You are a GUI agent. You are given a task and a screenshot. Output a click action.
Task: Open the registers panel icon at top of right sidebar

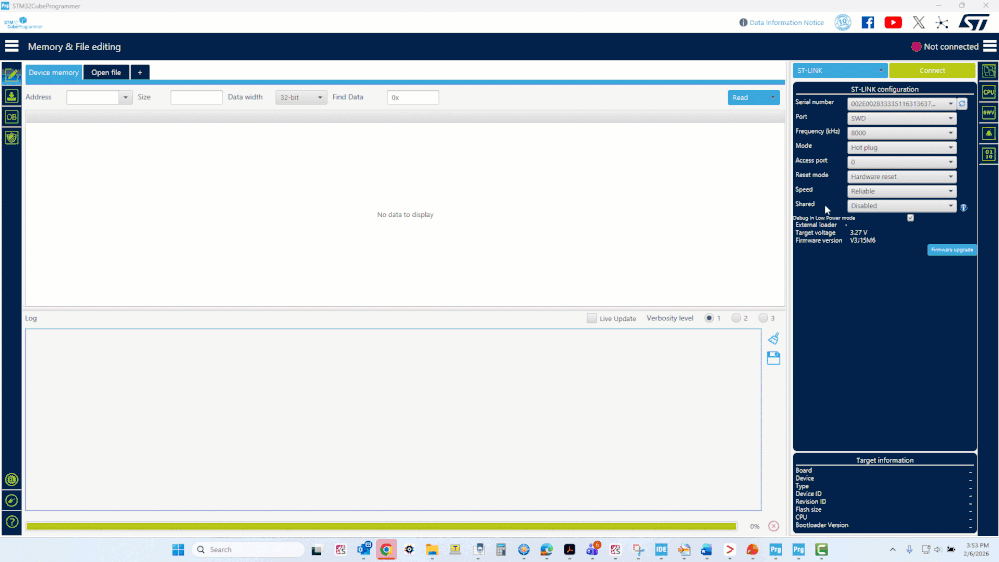(x=989, y=71)
